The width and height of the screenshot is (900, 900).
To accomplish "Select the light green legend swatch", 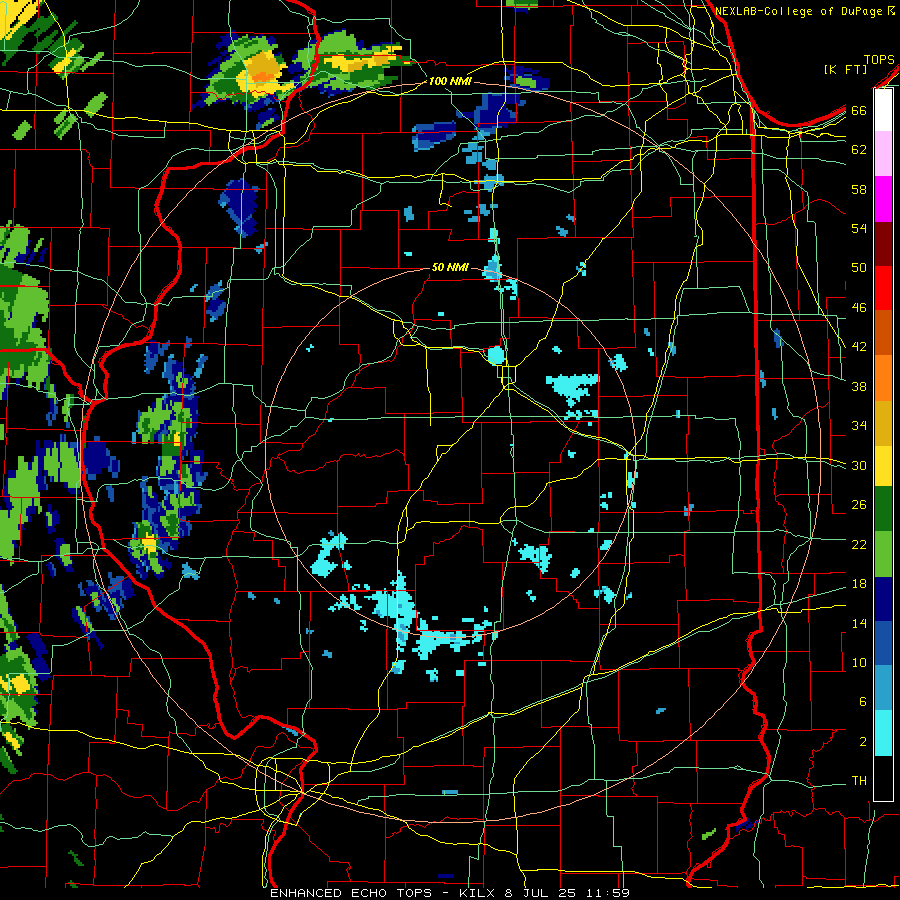I will pos(883,553).
